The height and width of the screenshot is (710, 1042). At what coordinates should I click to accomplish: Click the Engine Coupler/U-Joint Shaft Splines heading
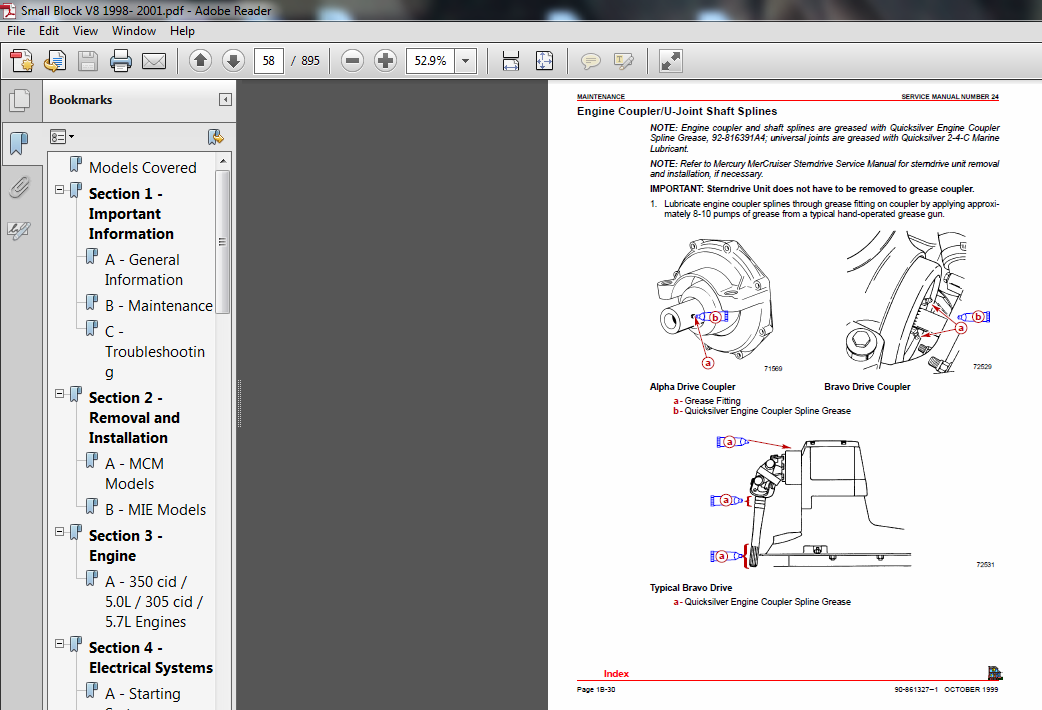[x=677, y=111]
